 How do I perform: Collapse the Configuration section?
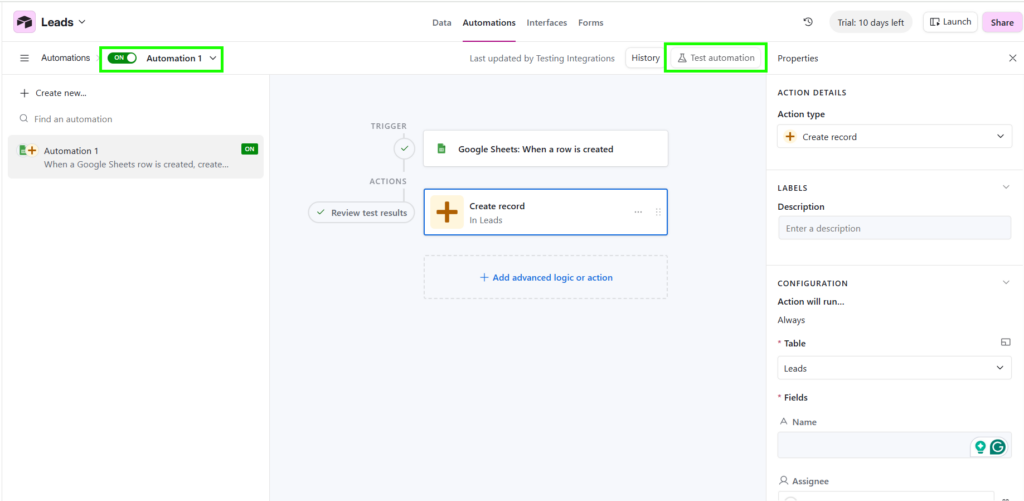coord(1005,283)
